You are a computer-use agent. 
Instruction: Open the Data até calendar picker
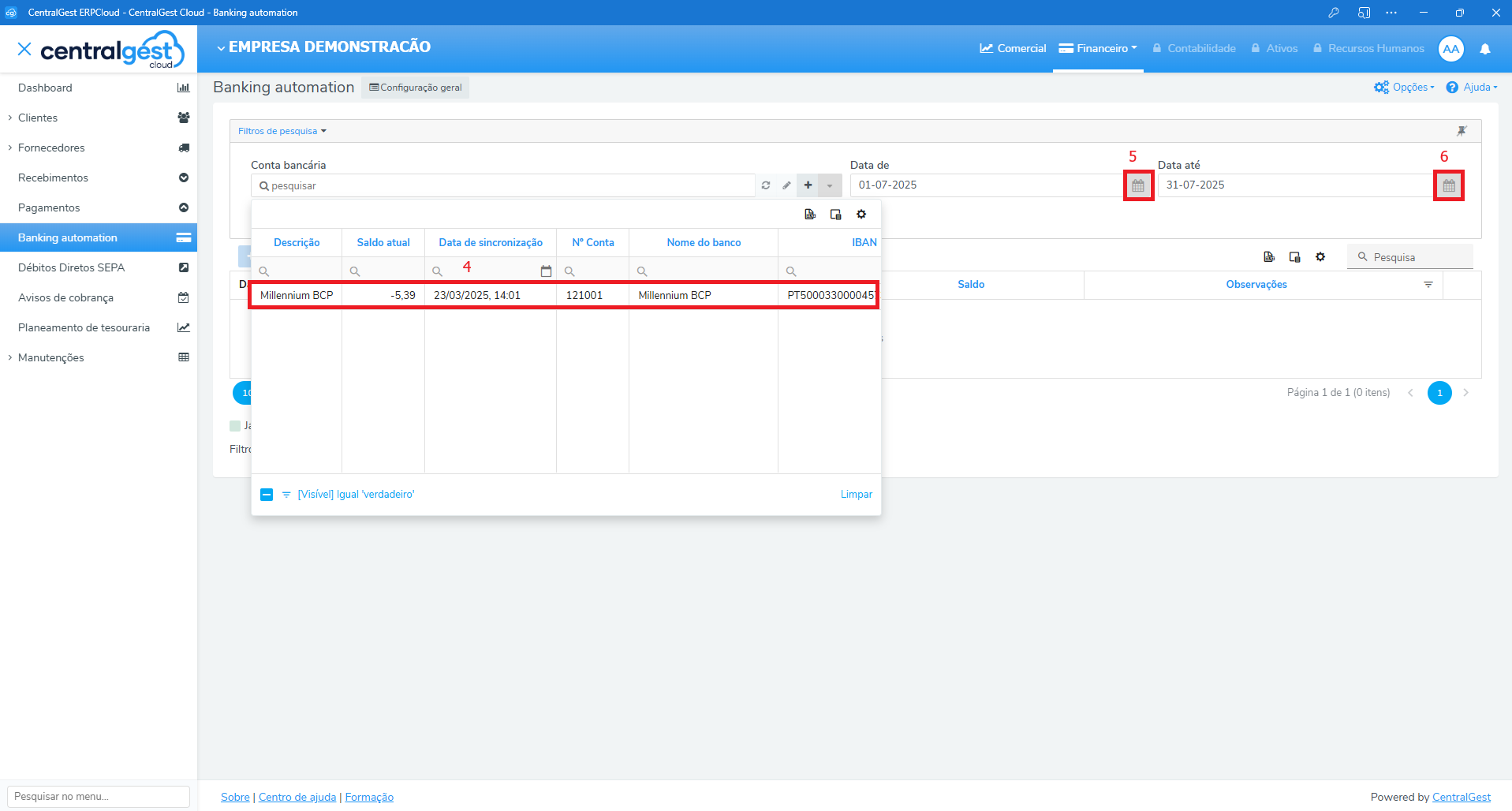pos(1448,185)
